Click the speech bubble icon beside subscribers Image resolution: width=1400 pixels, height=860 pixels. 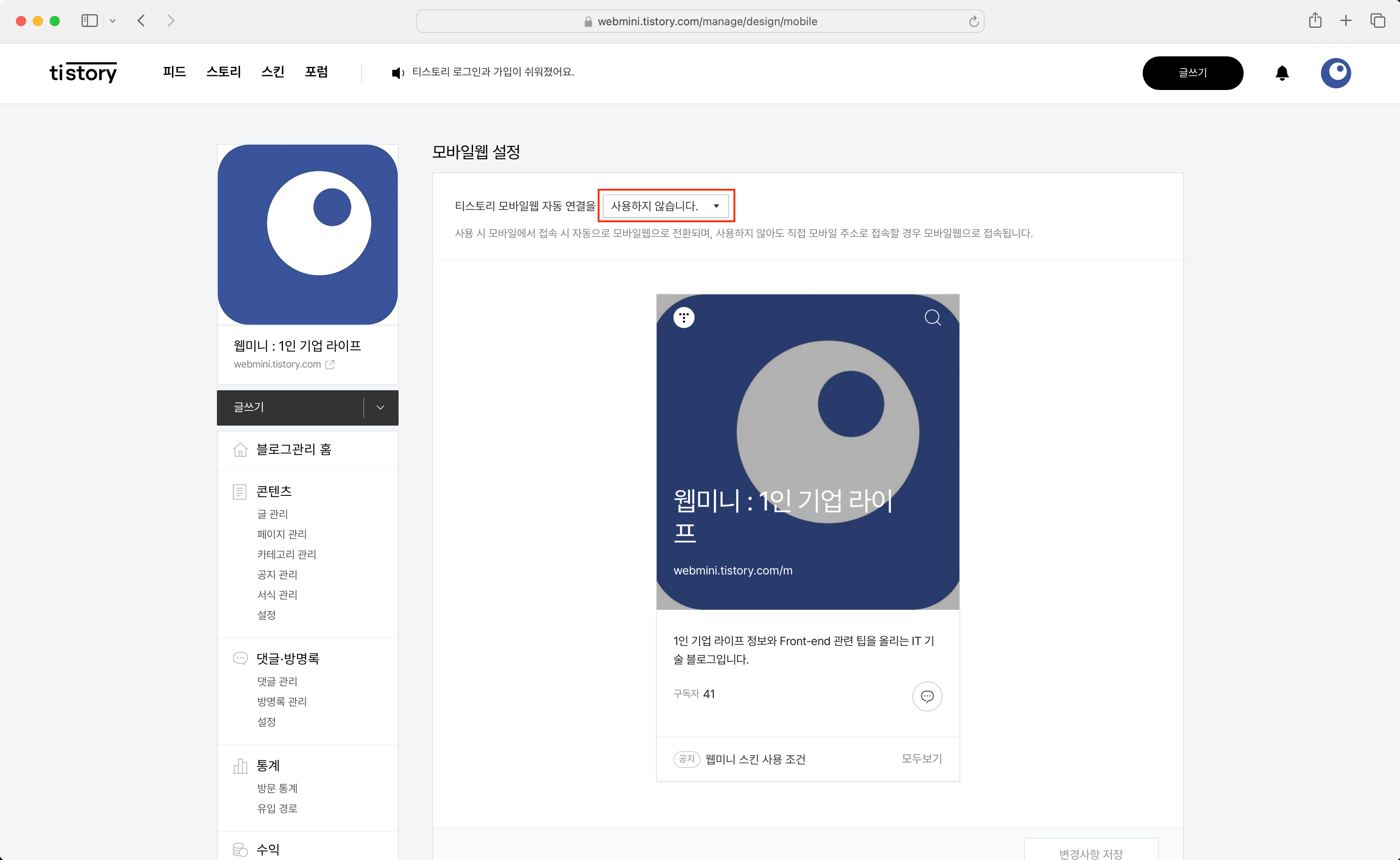pyautogui.click(x=927, y=696)
